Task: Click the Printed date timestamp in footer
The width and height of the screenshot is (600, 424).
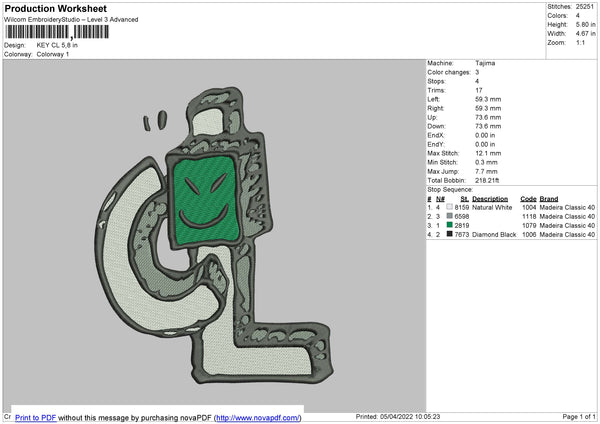Action: [399, 417]
